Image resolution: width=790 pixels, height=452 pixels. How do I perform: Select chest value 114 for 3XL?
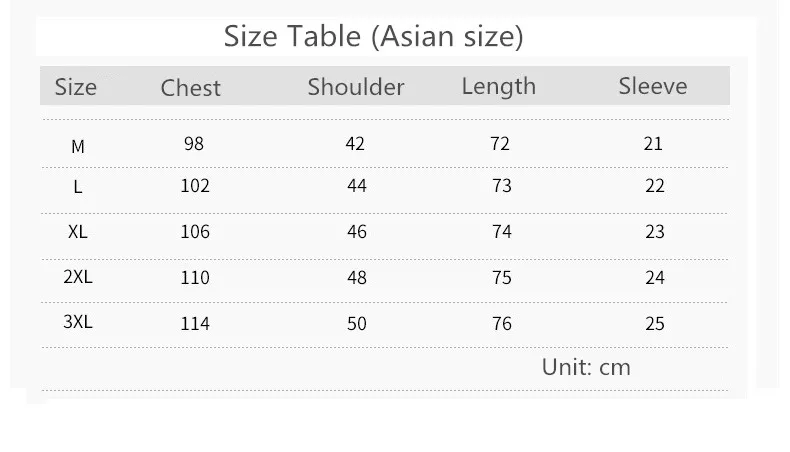195,324
